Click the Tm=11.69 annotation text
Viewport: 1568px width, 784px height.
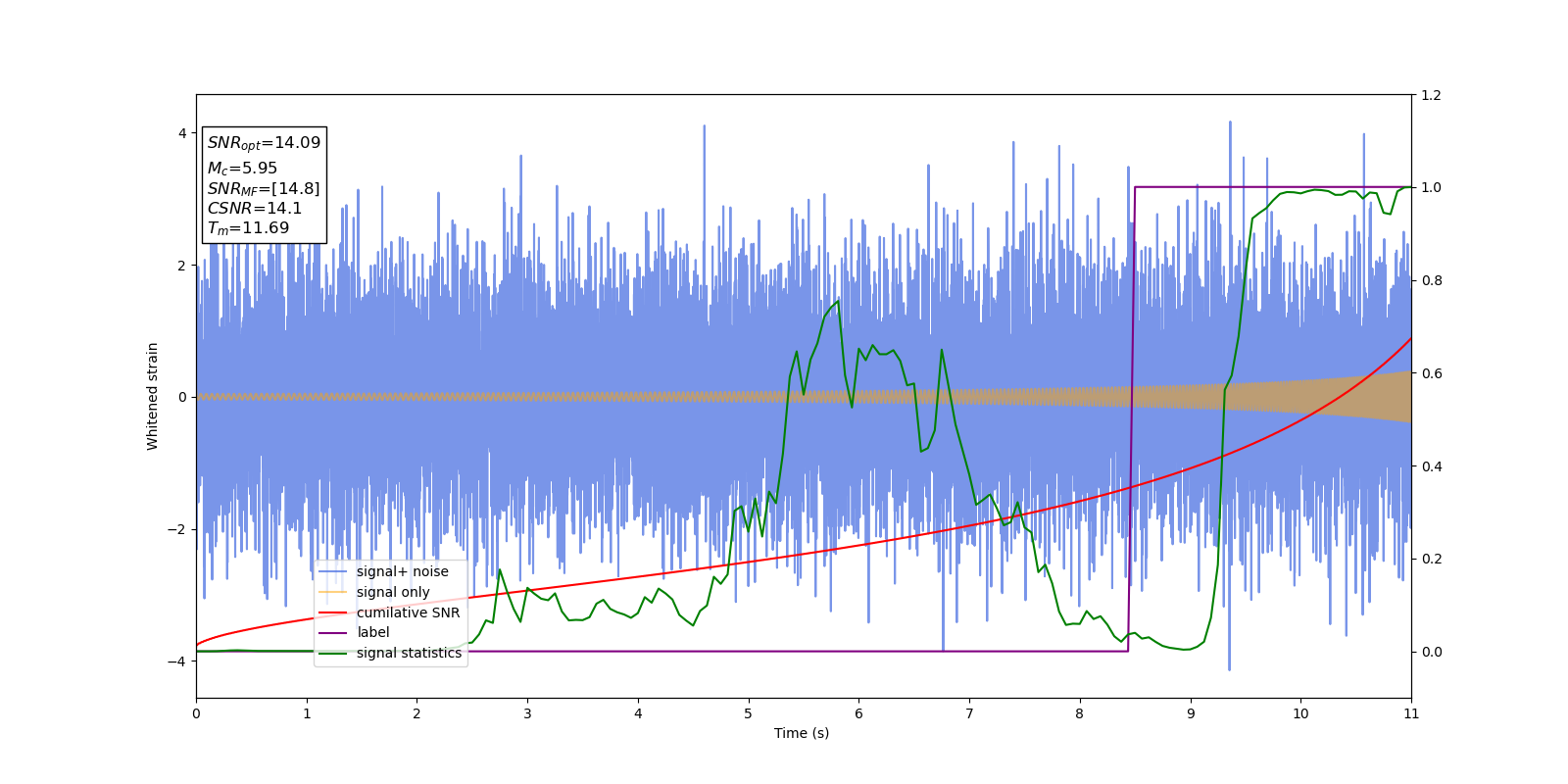(x=248, y=228)
